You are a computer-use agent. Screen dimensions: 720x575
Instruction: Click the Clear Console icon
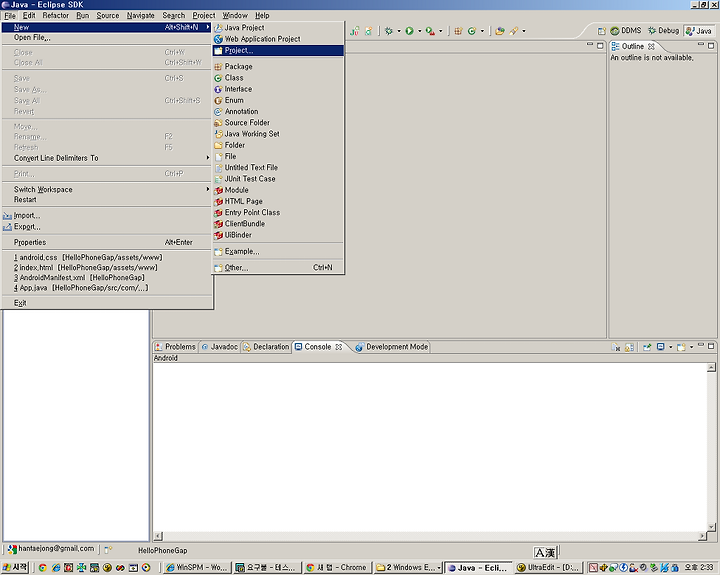pyautogui.click(x=615, y=347)
